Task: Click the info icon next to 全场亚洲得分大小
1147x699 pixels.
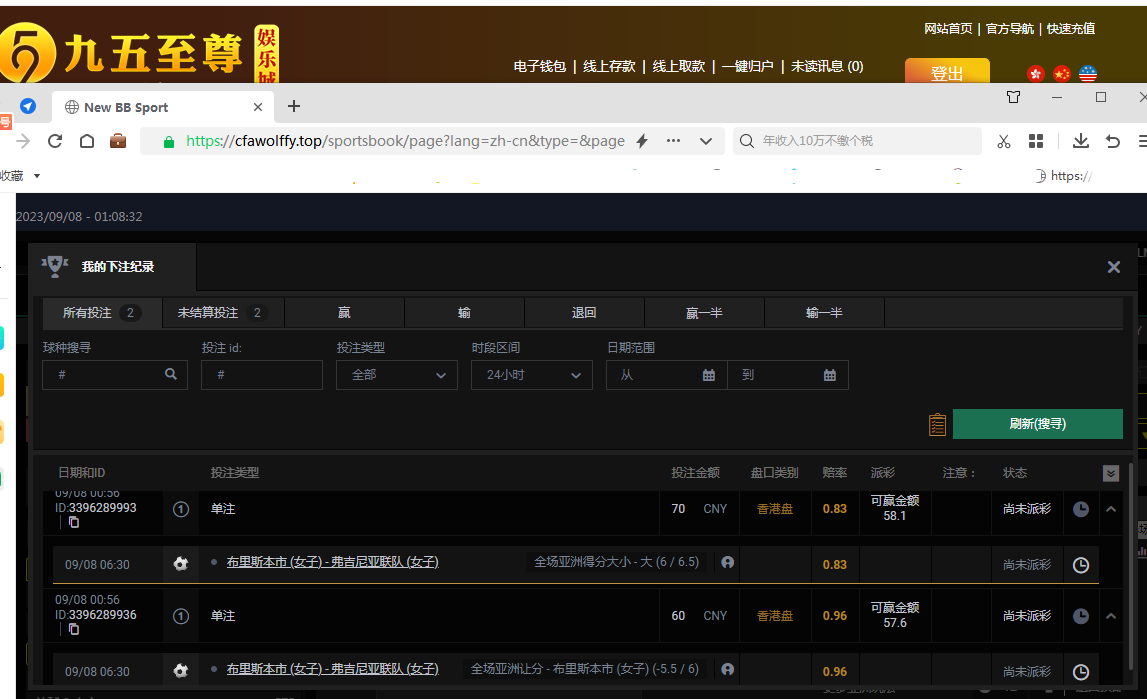Action: pyautogui.click(x=727, y=563)
